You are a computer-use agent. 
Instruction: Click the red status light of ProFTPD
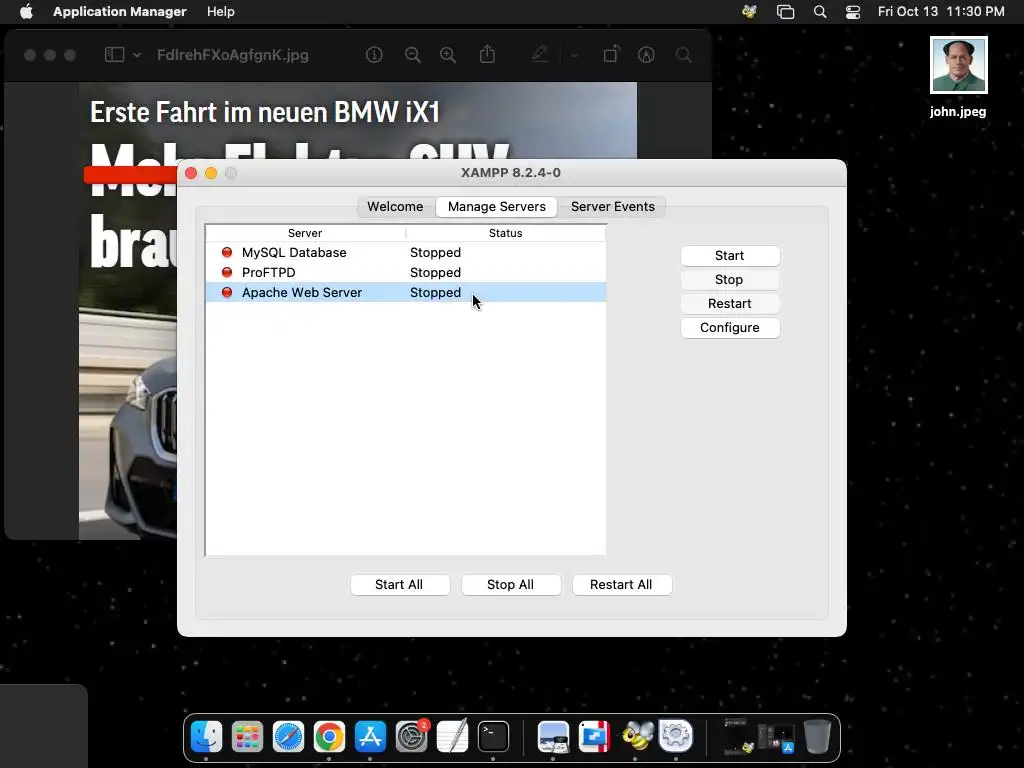(227, 272)
